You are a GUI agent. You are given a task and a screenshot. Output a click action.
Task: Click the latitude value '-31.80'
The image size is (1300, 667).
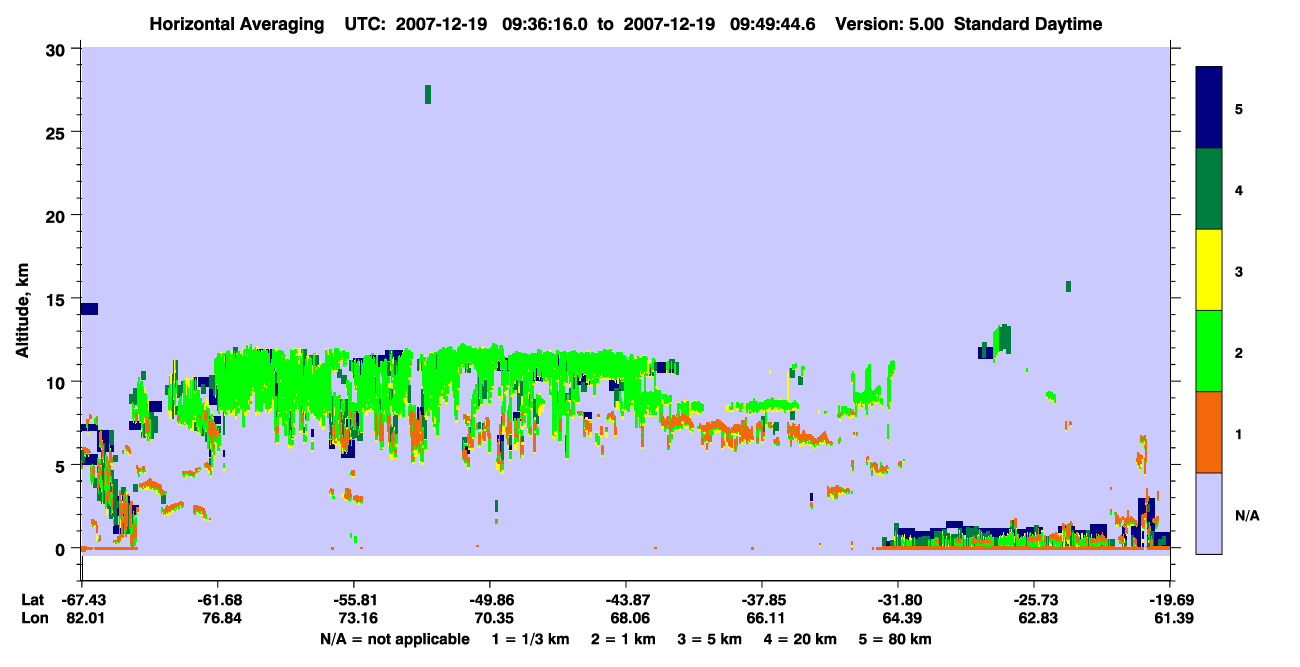(x=898, y=600)
